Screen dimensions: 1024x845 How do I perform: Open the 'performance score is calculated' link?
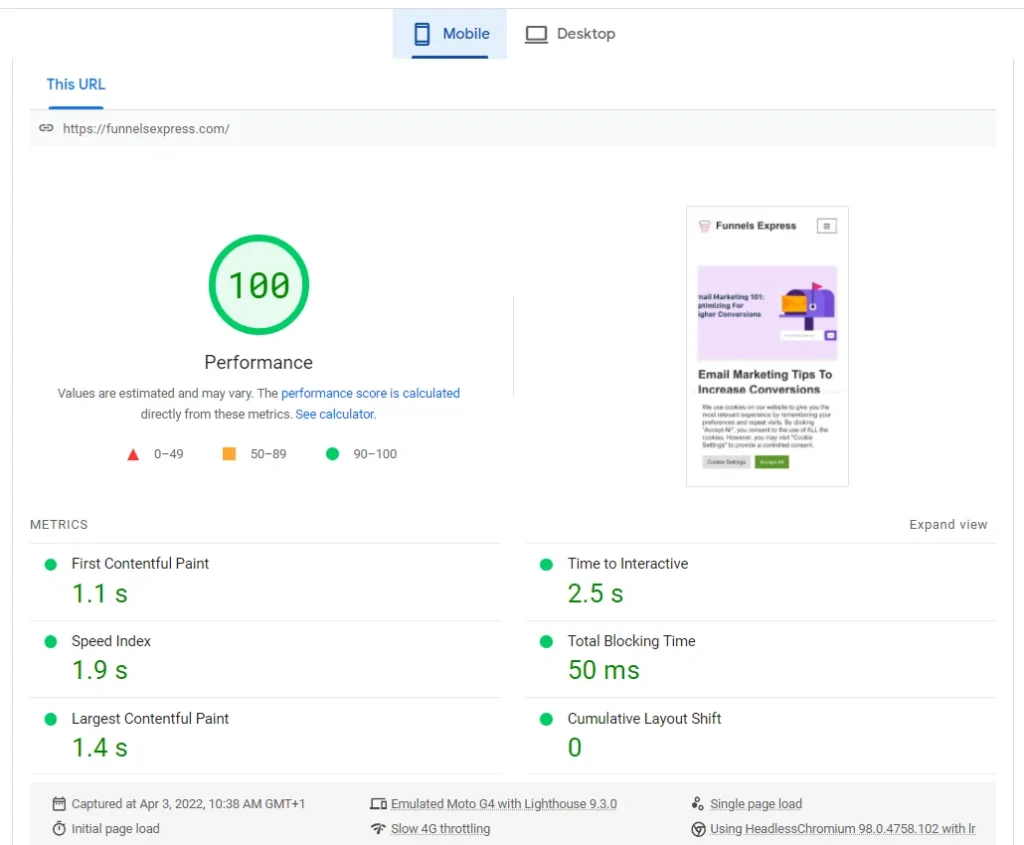pos(370,393)
